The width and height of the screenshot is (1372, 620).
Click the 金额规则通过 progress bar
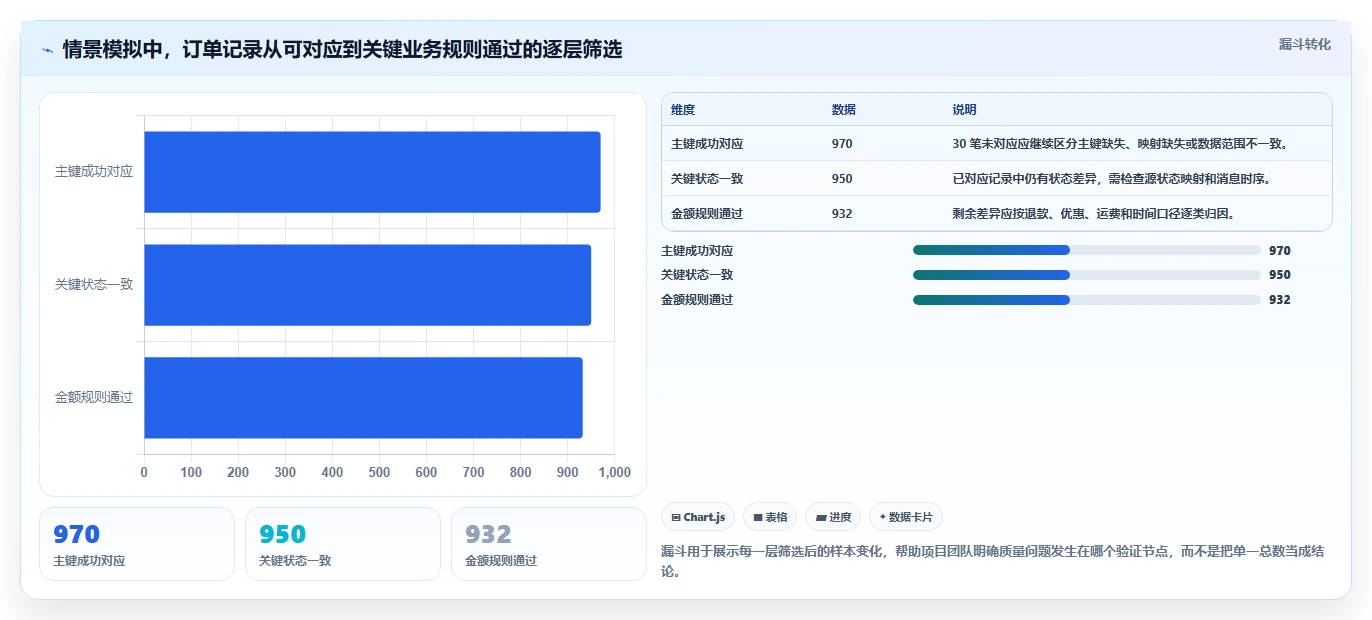[1087, 300]
